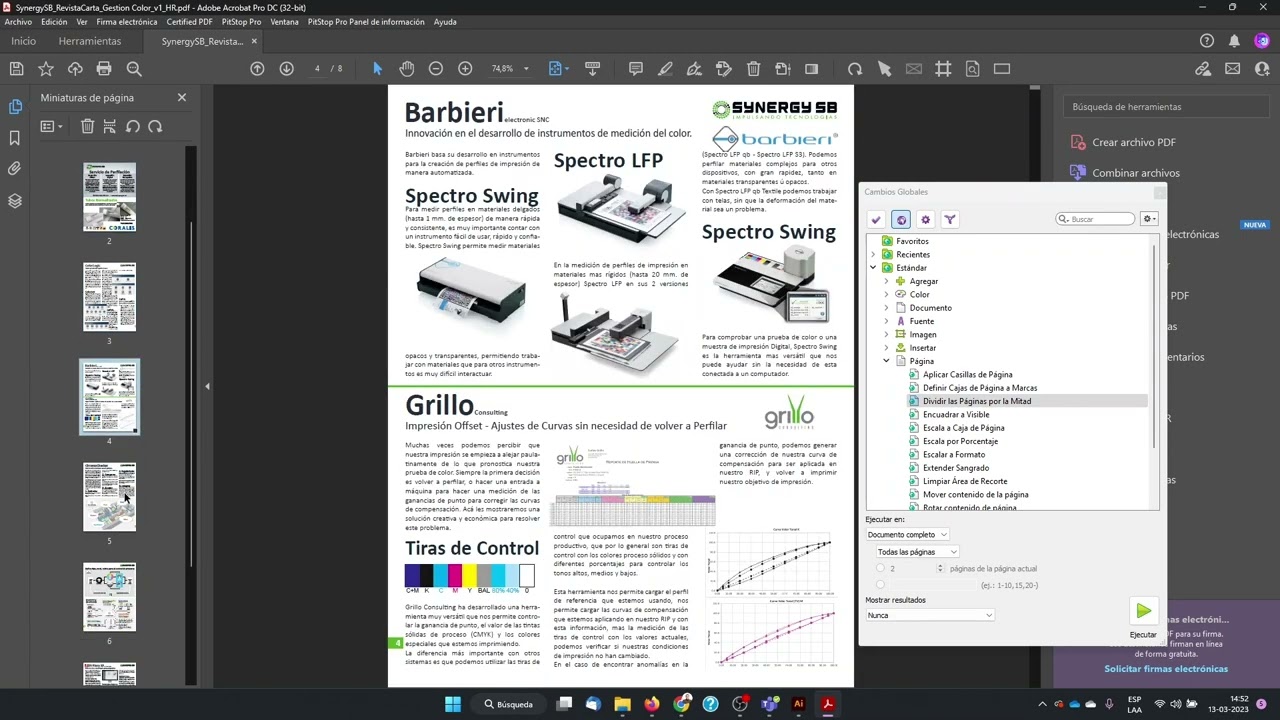Image resolution: width=1280 pixels, height=720 pixels.
Task: Go to next page with down arrow
Action: [286, 69]
